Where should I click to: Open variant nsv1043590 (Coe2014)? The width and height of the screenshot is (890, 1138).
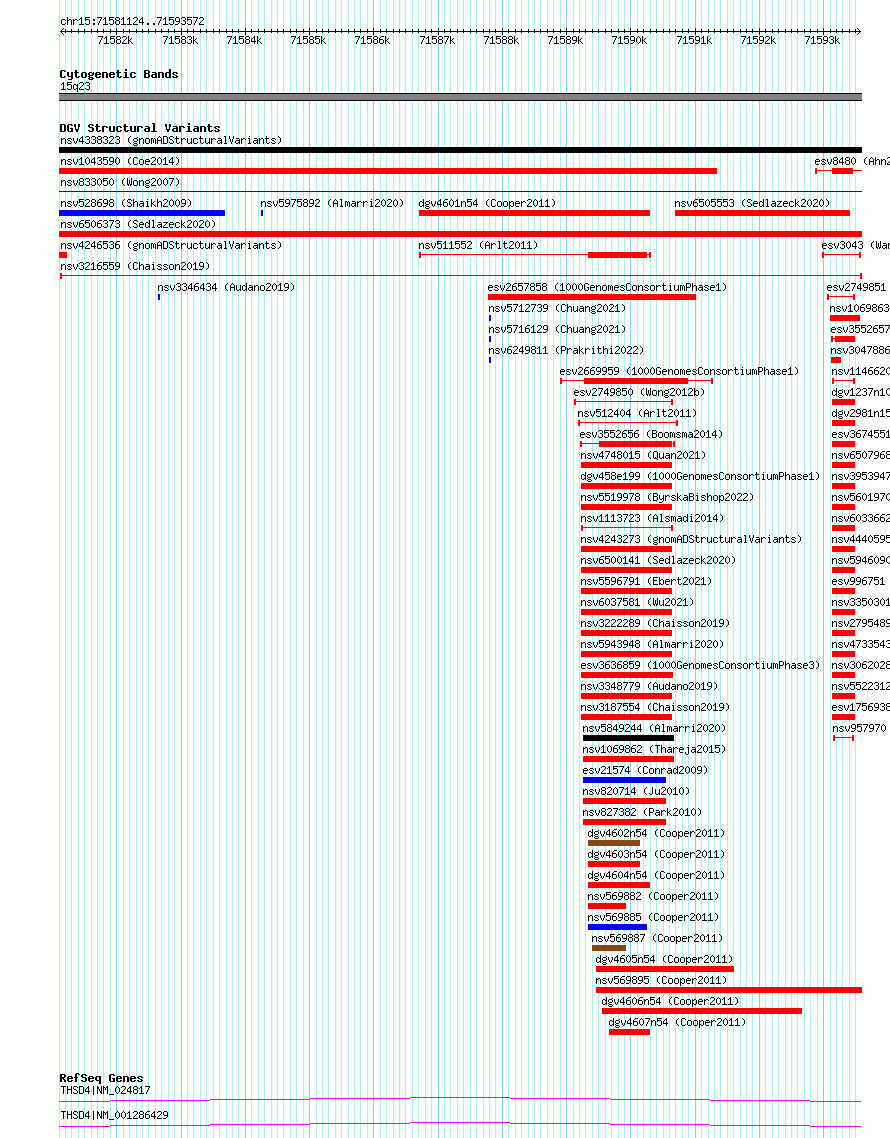120,161
